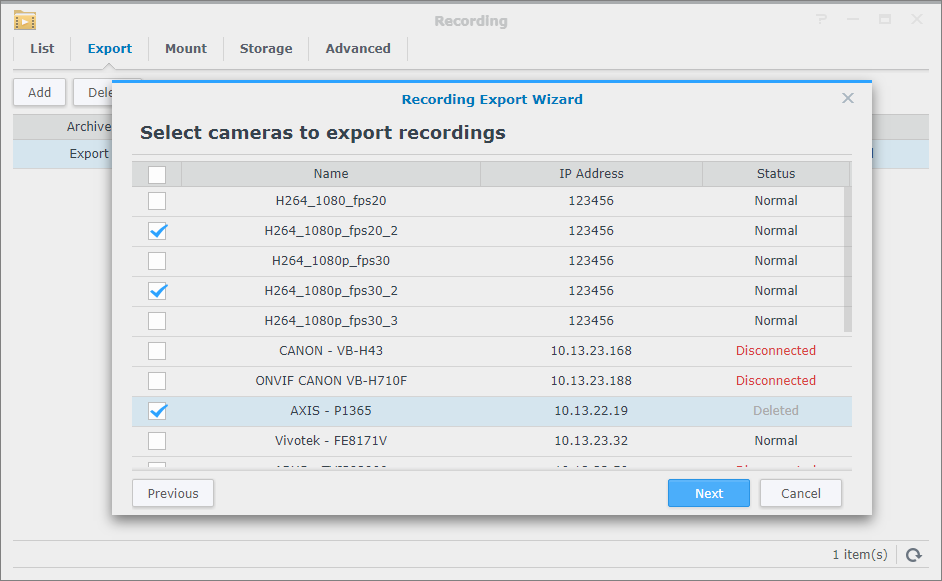Select the Vivotek - FE8171V row

tap(331, 441)
